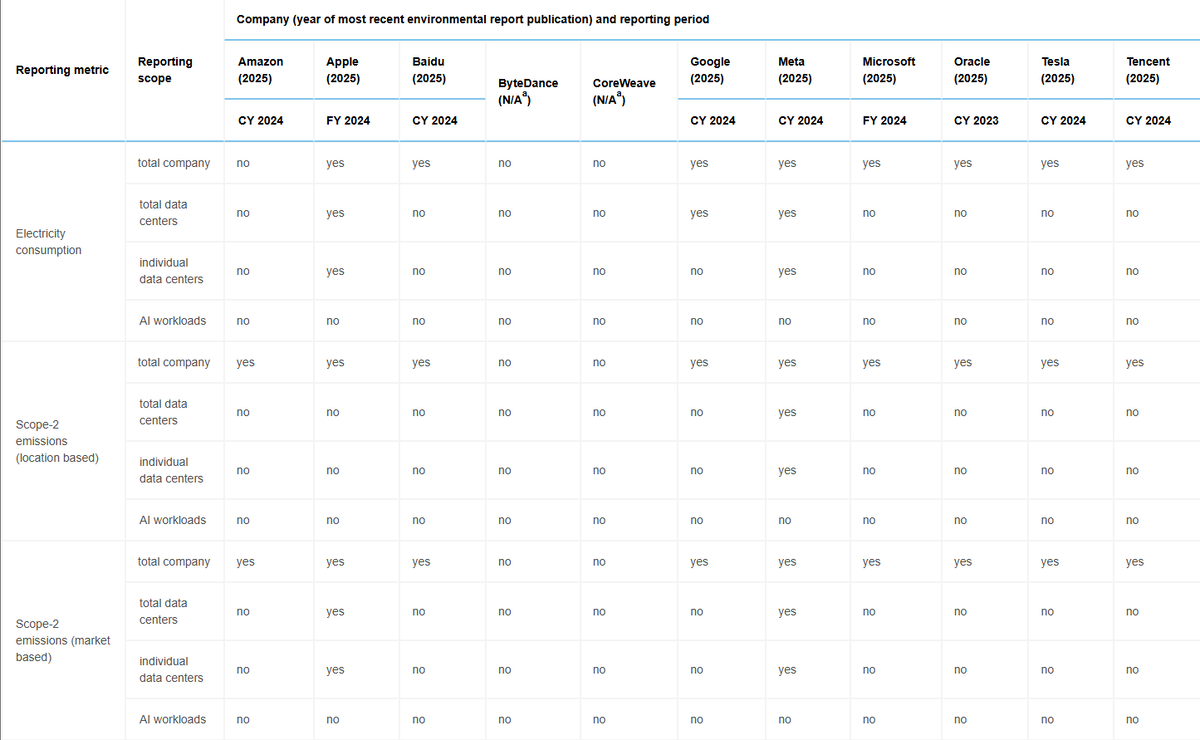1200x740 pixels.
Task: Click the 'Reporting metric' column header
Action: (63, 70)
